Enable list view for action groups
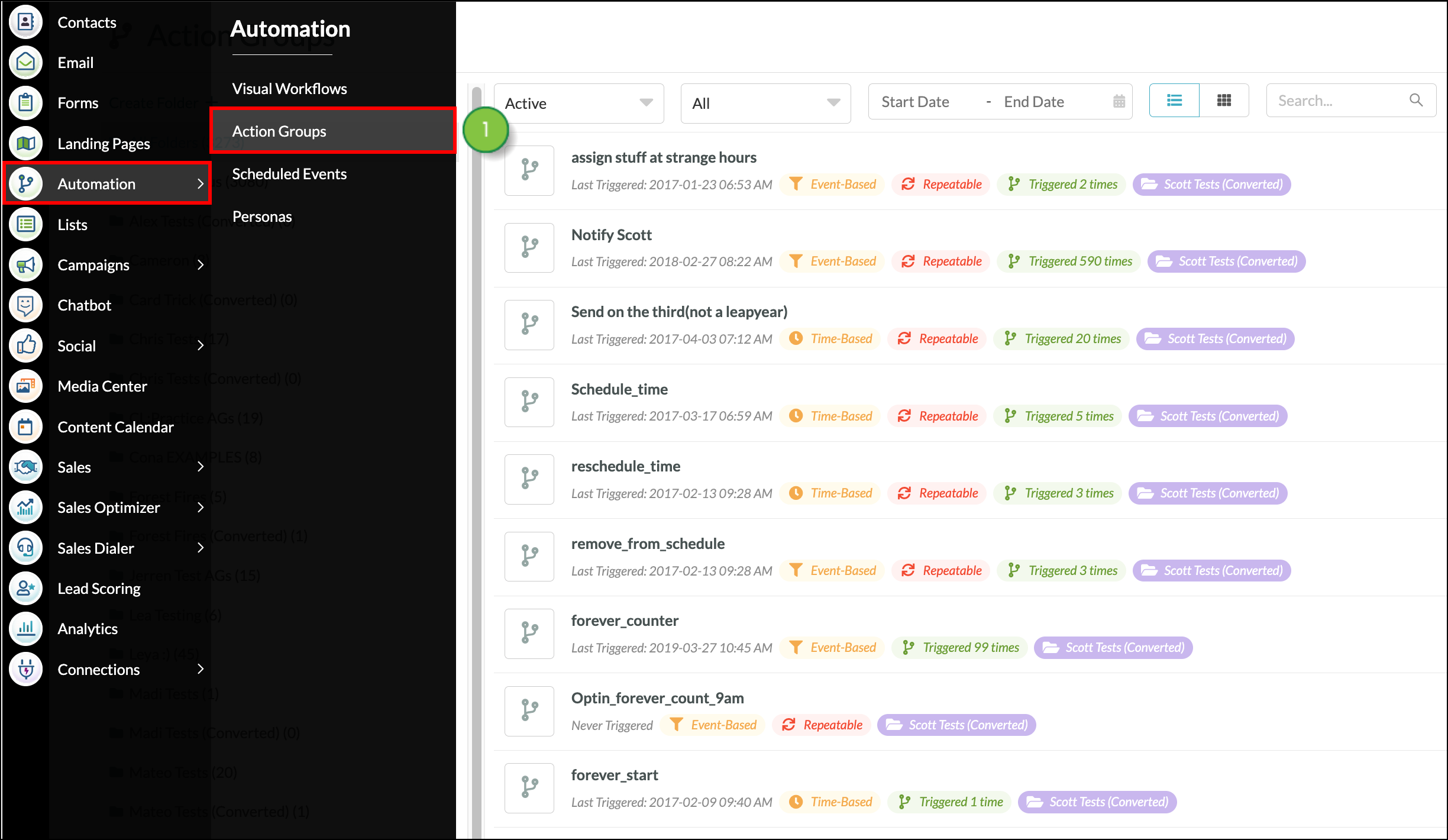The height and width of the screenshot is (840, 1448). (x=1174, y=100)
